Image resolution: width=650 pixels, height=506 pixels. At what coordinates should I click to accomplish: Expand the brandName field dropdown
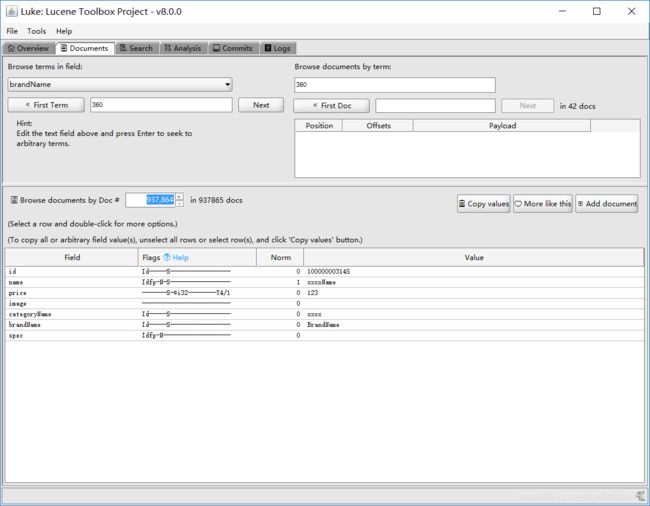coord(228,85)
